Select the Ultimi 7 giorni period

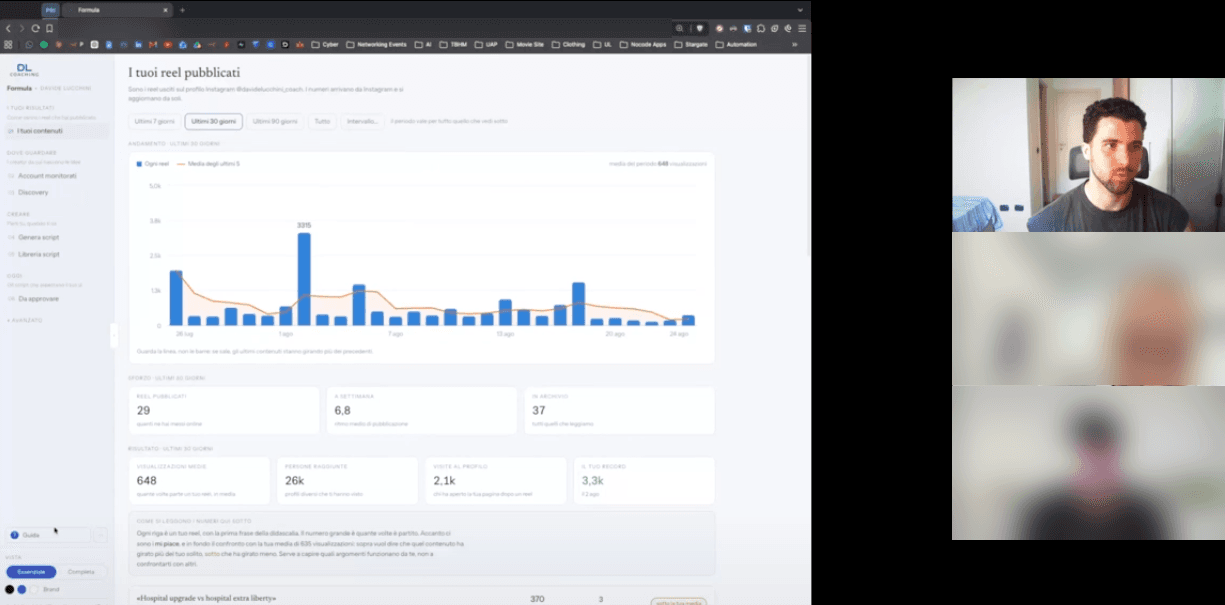154,121
